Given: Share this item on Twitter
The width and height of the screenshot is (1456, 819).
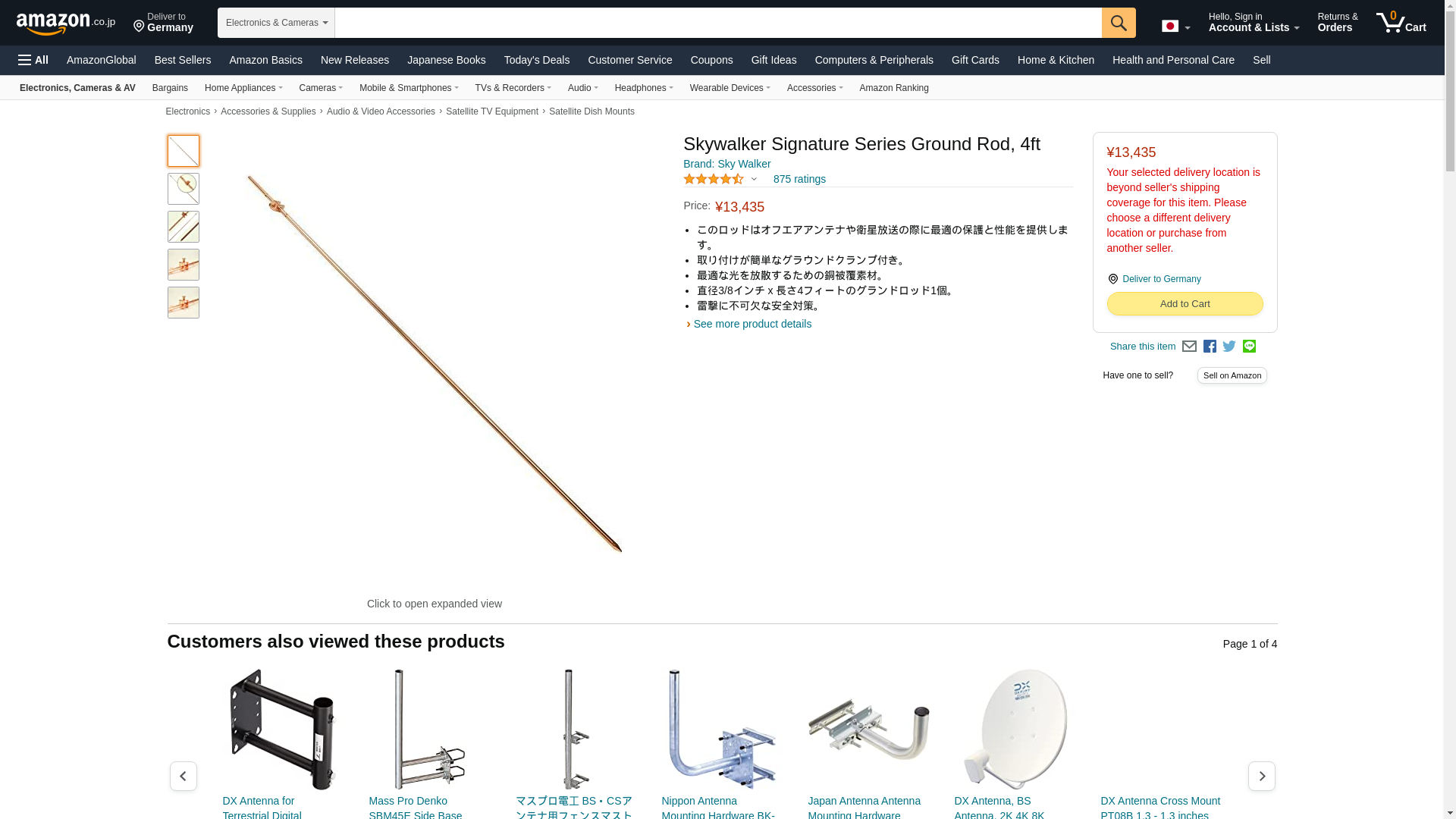Looking at the screenshot, I should (x=1229, y=347).
